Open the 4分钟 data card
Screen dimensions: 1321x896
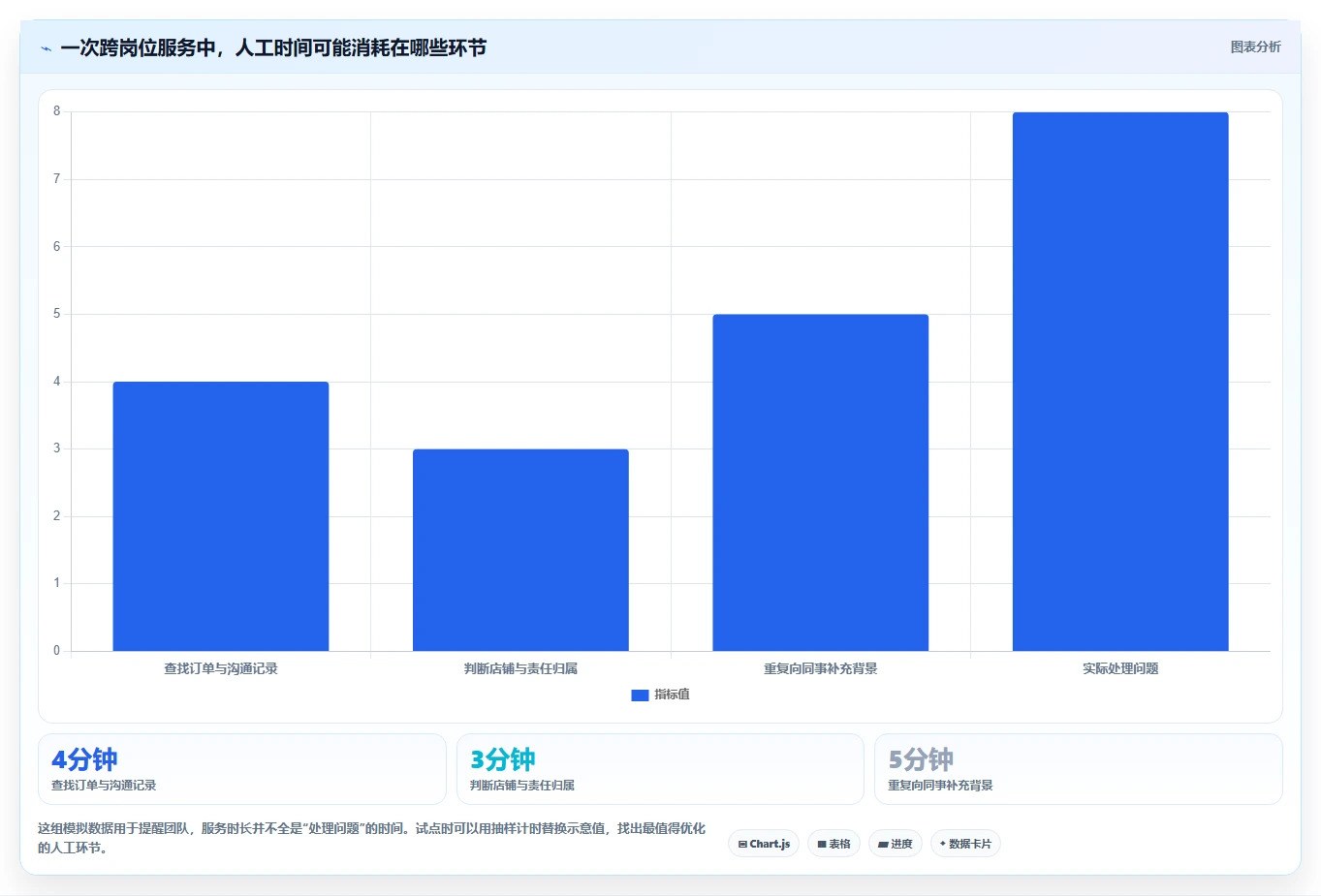tap(242, 769)
